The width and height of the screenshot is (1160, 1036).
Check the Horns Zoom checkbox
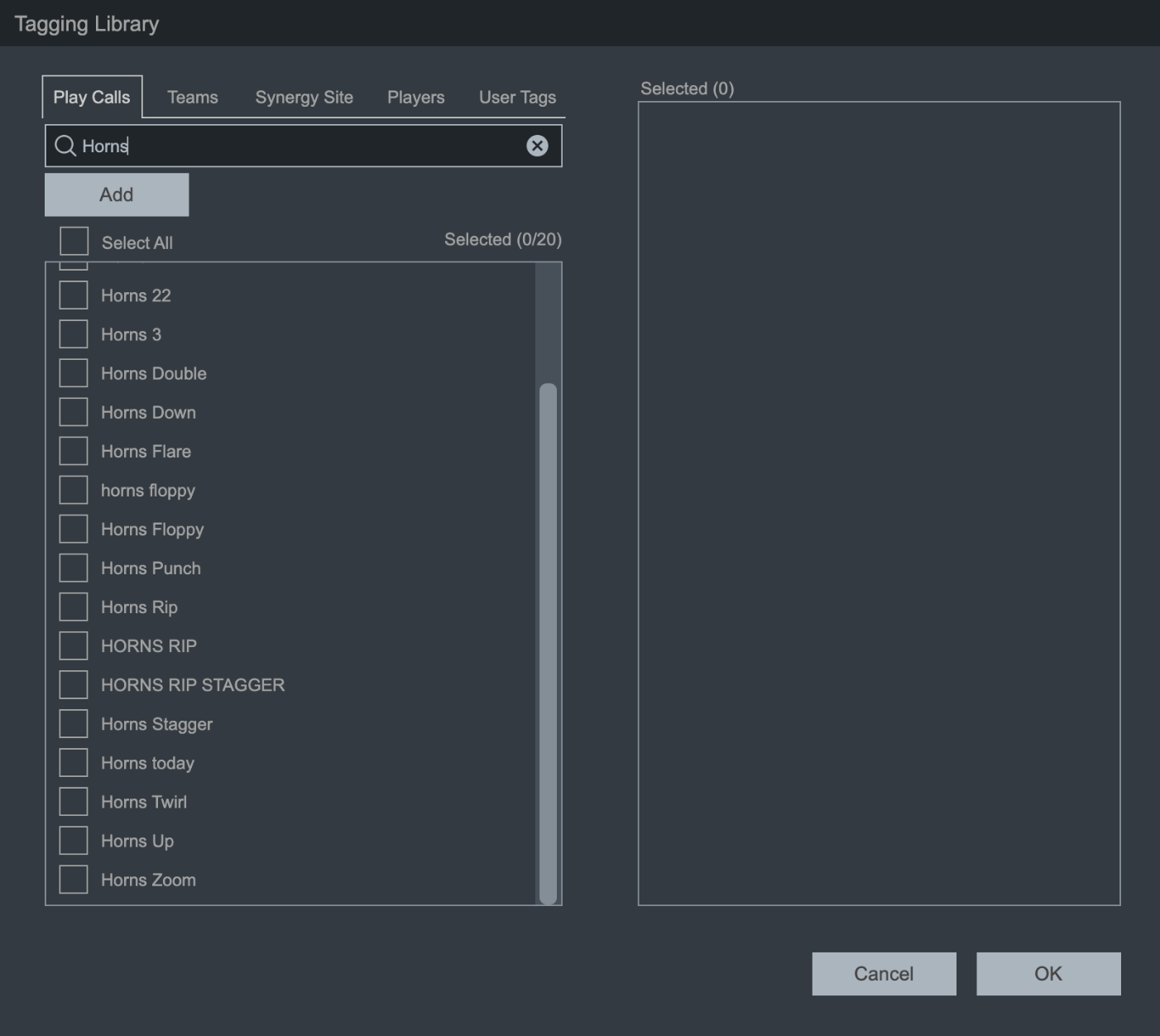74,879
